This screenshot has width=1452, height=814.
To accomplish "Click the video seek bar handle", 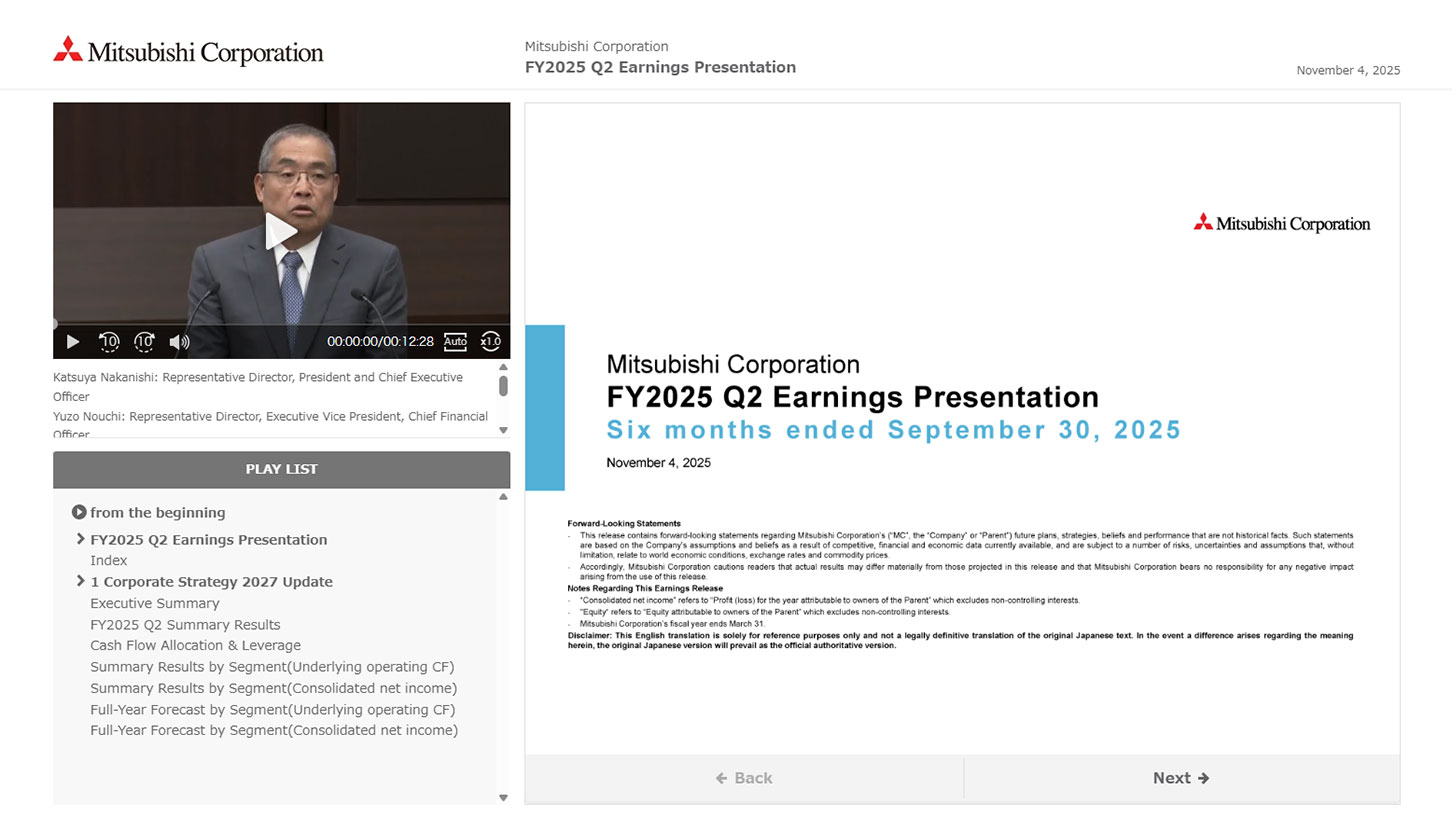I will coord(55,324).
